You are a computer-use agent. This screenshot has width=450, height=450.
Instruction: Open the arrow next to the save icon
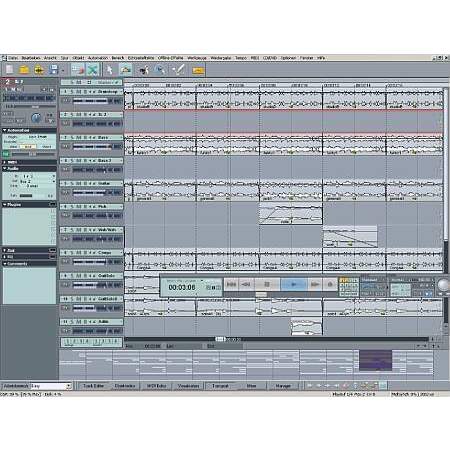(62, 70)
